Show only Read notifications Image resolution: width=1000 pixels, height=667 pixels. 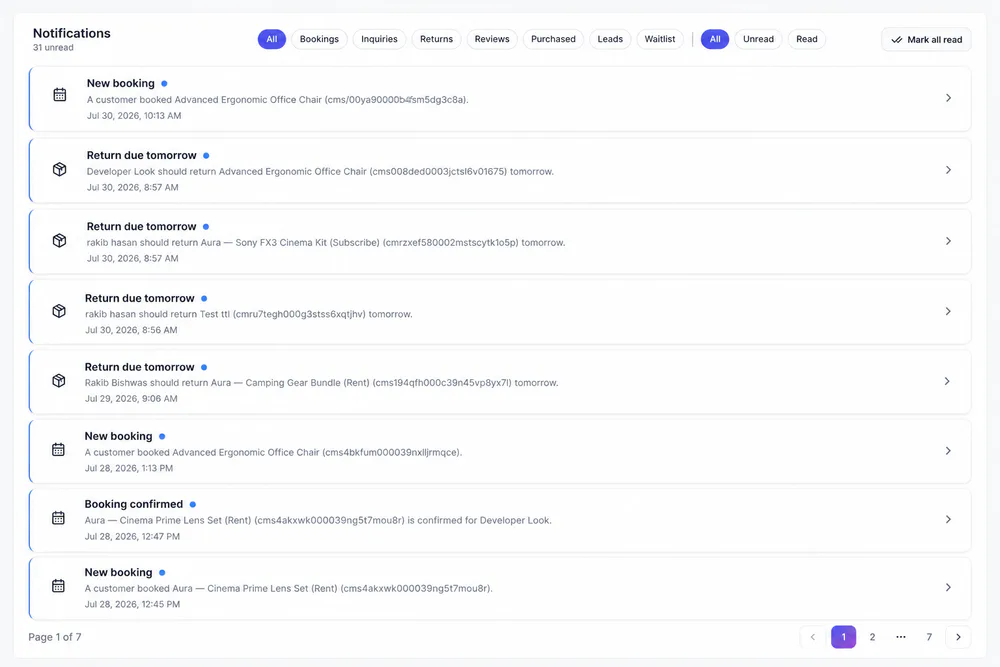807,39
